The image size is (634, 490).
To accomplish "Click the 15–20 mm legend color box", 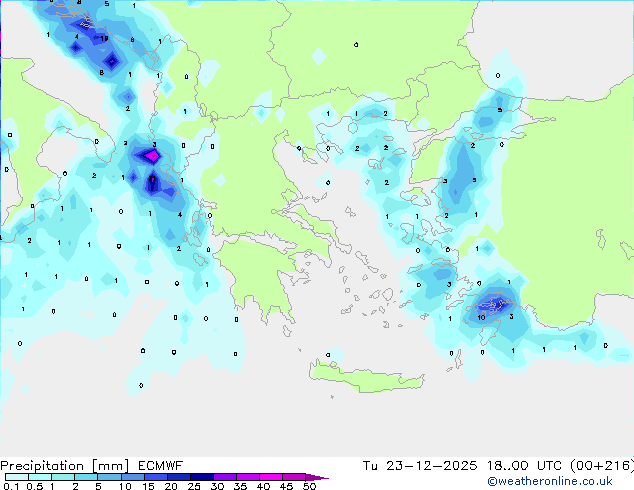I will 156,477.
